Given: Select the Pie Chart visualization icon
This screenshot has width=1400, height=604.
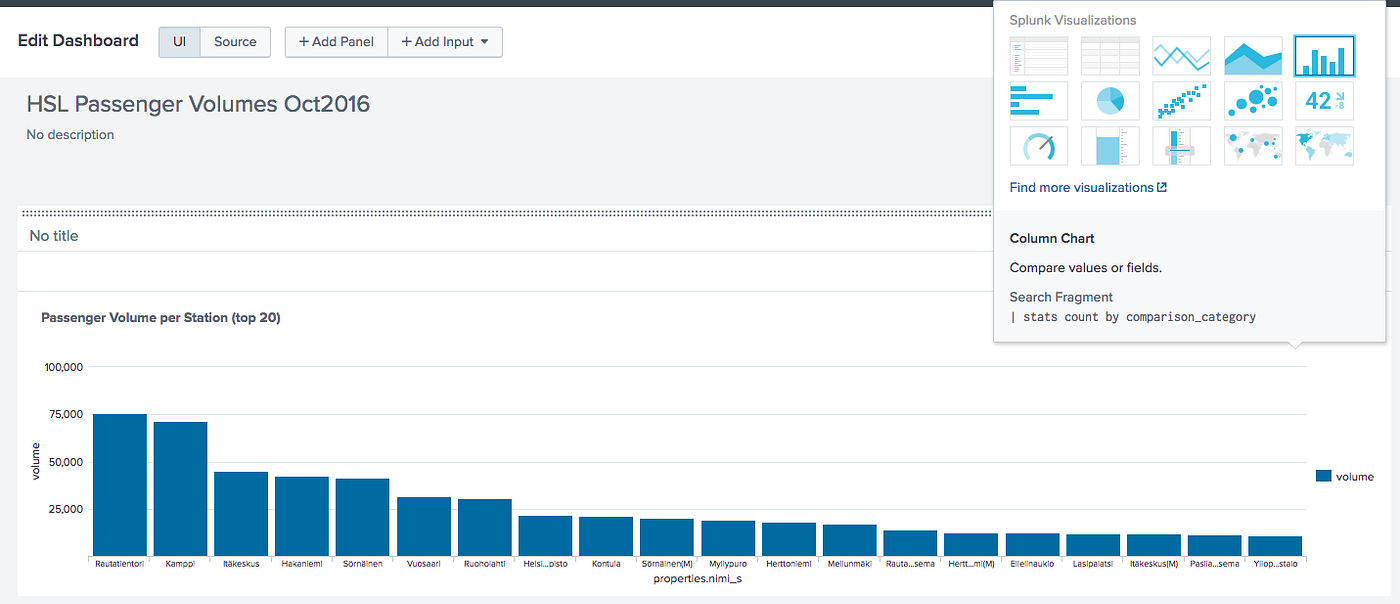Looking at the screenshot, I should point(1110,101).
